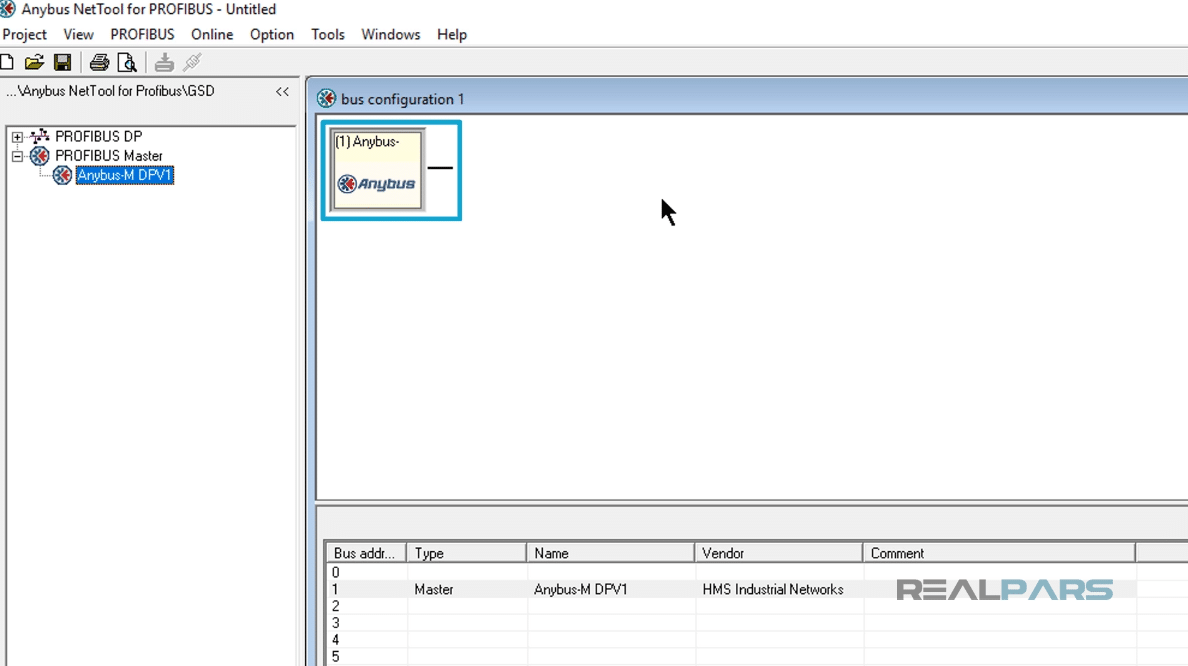Sort by Comment column header
The height and width of the screenshot is (666, 1188).
pos(999,553)
